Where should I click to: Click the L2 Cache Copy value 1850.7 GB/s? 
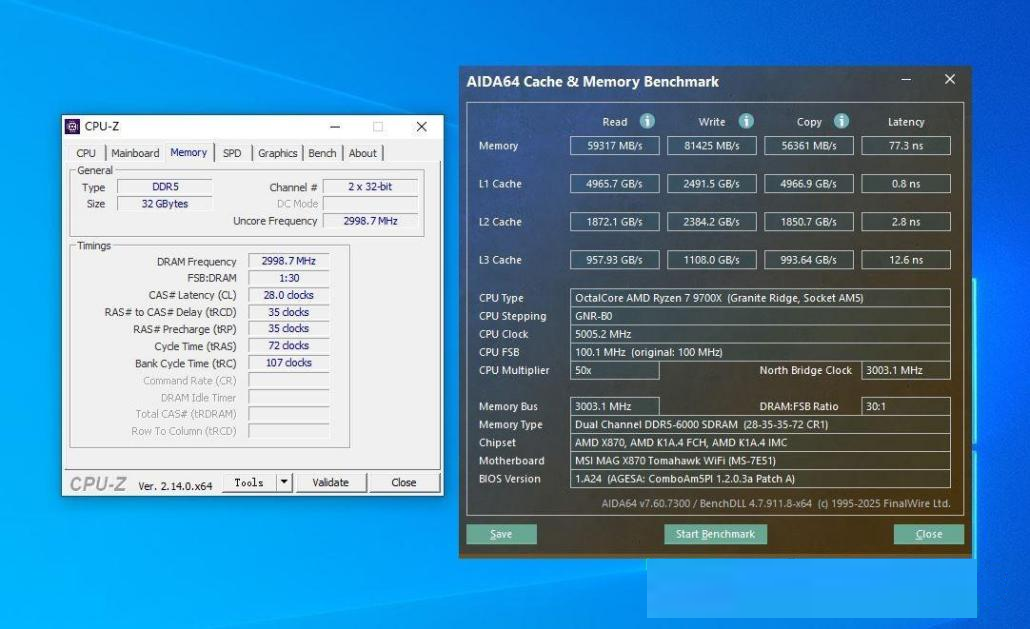click(x=809, y=222)
